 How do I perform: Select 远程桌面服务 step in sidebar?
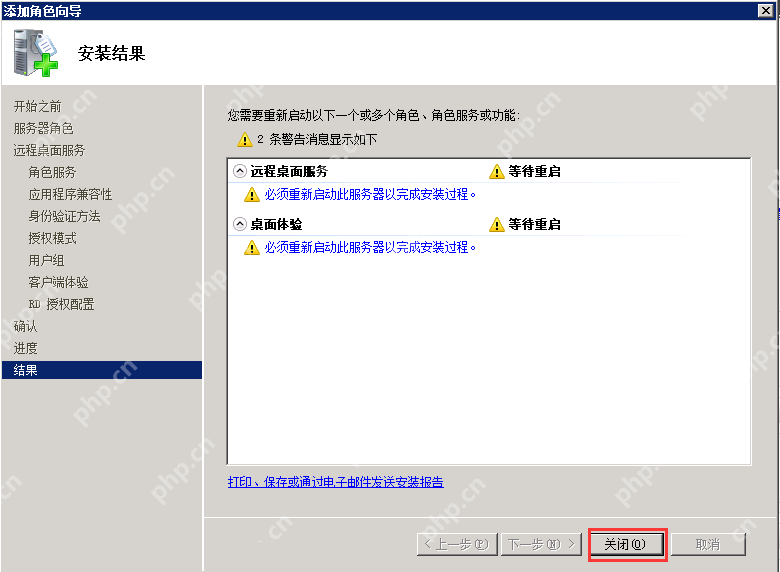(49, 151)
